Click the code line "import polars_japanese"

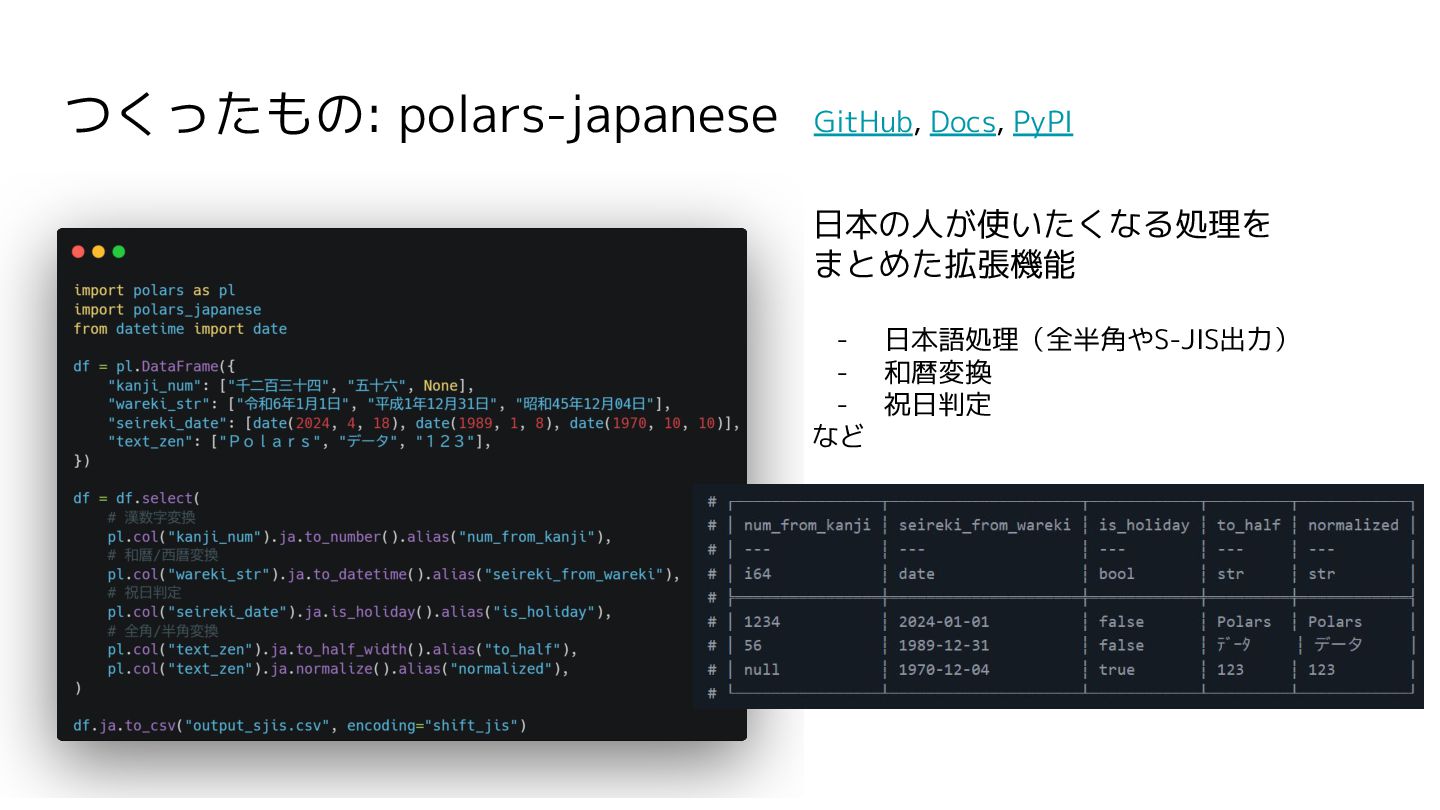(167, 310)
